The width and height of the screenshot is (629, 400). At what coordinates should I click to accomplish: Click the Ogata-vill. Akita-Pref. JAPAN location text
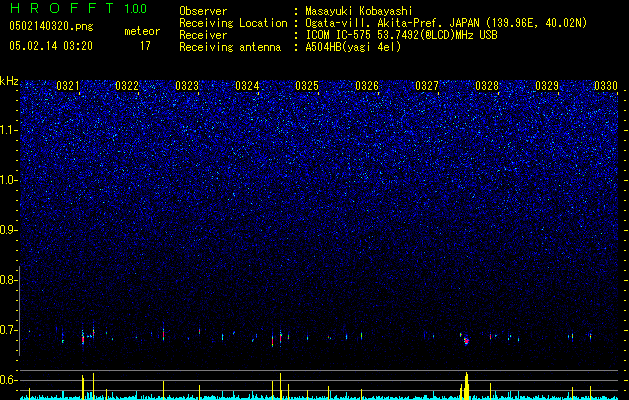coord(446,23)
